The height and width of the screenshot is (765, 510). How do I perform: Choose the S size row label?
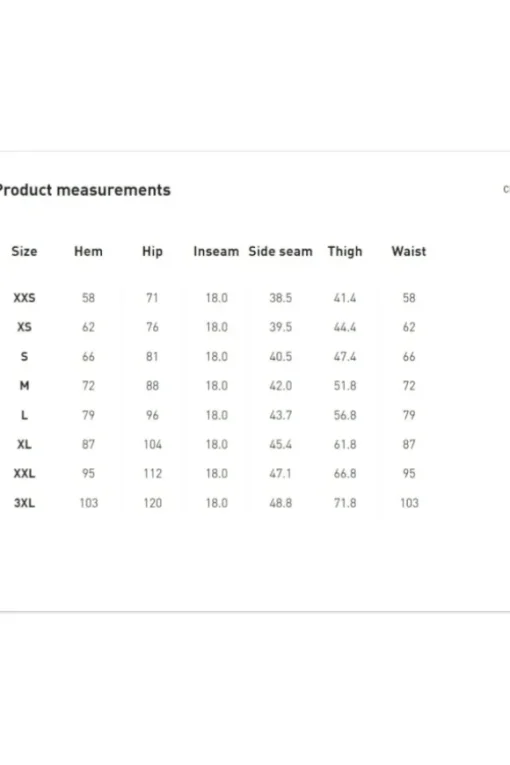pos(24,356)
